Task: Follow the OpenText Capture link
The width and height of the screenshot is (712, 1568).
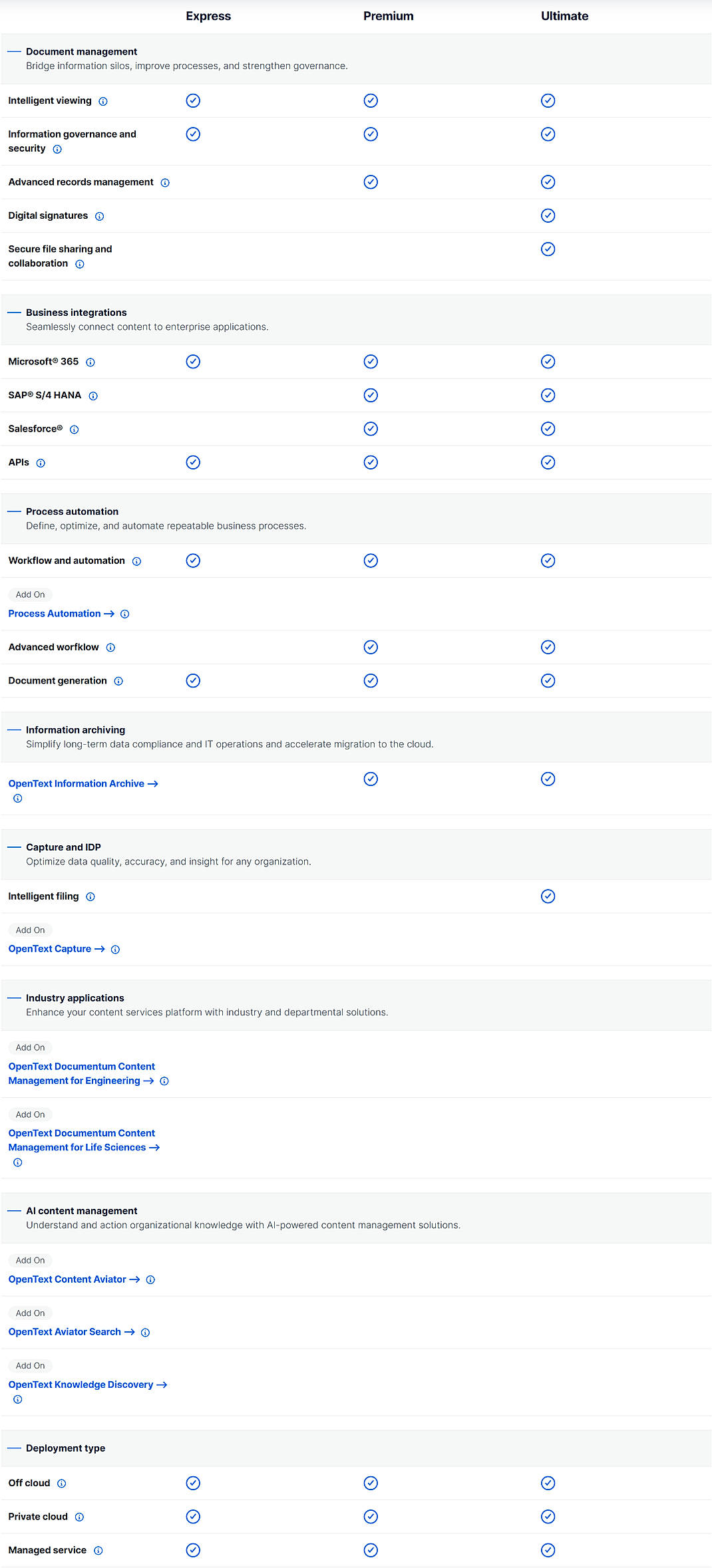Action: click(57, 949)
